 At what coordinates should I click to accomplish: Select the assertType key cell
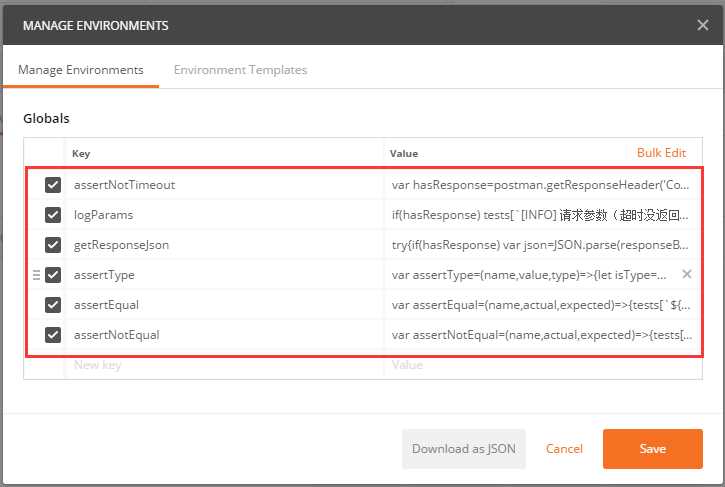click(x=224, y=275)
